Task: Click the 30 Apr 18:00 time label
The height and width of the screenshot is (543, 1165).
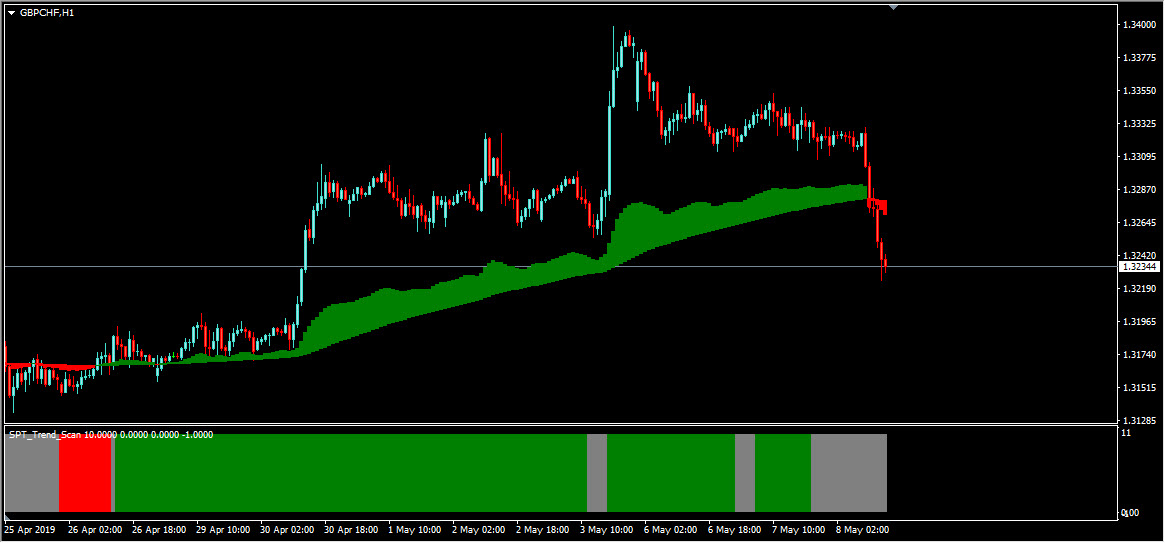Action: 351,530
